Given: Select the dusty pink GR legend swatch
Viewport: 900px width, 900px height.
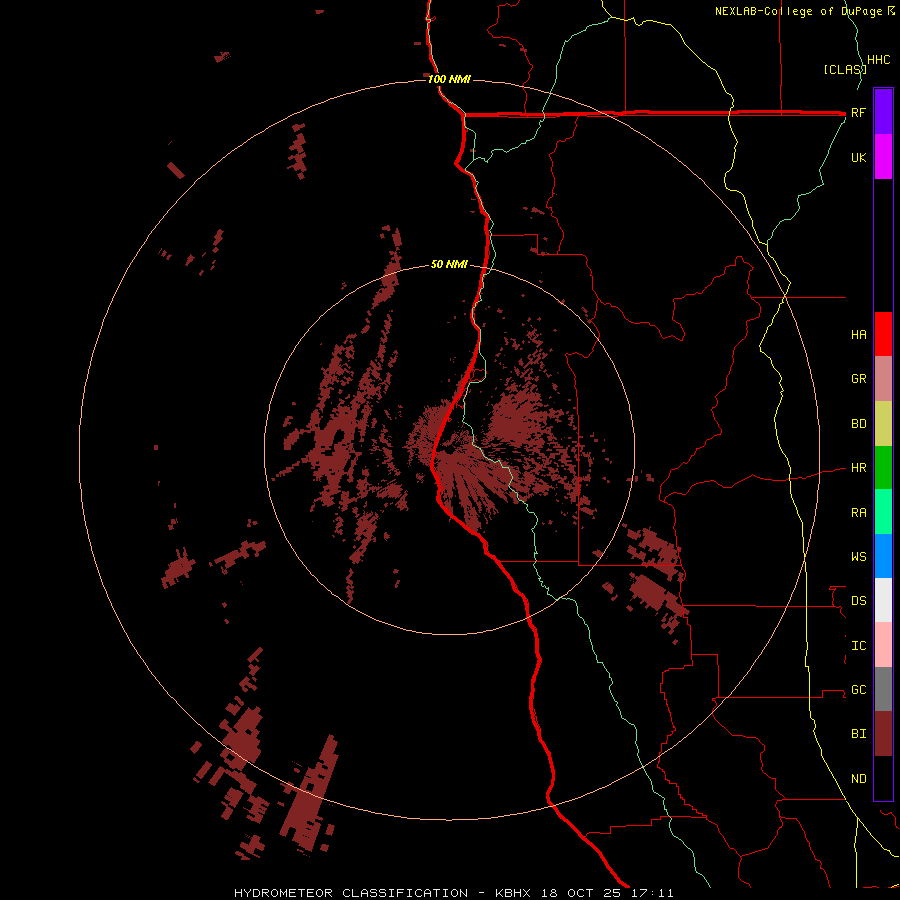Looking at the screenshot, I should click(883, 379).
